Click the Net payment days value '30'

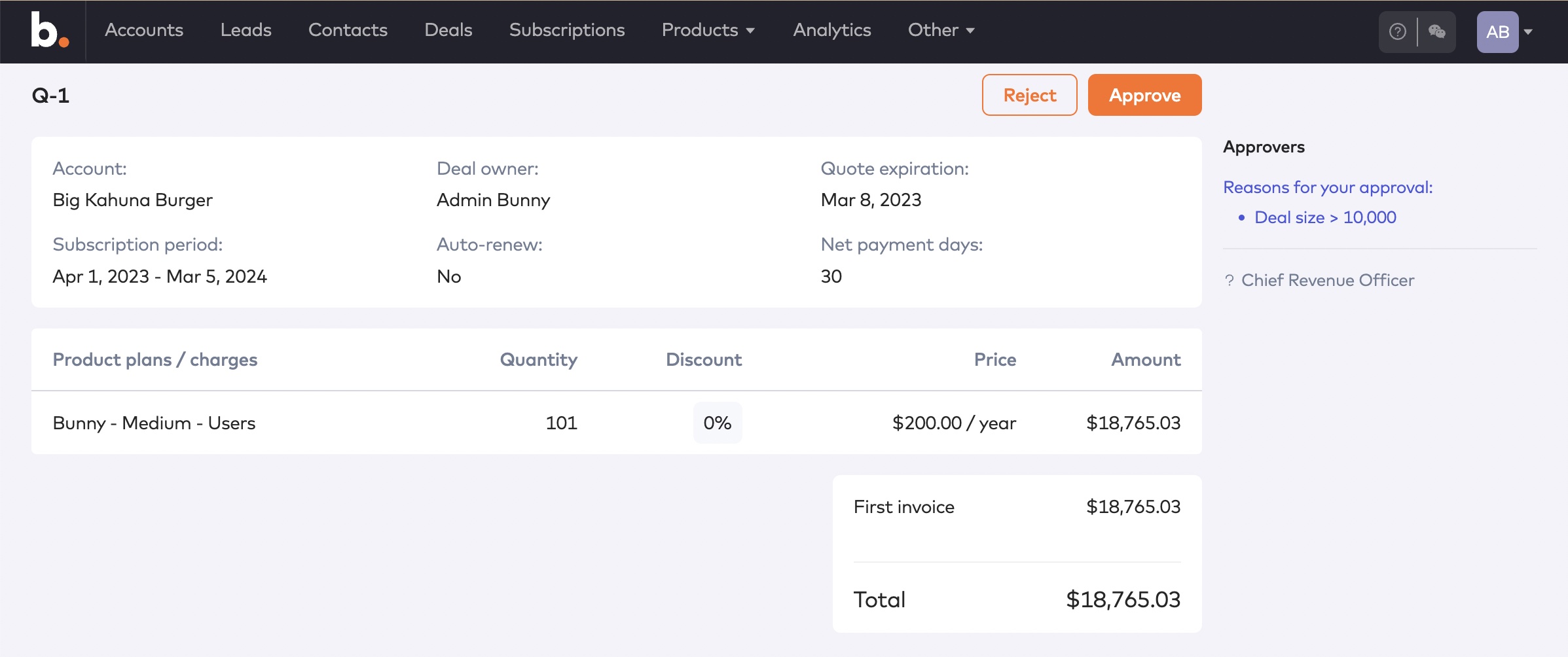831,276
